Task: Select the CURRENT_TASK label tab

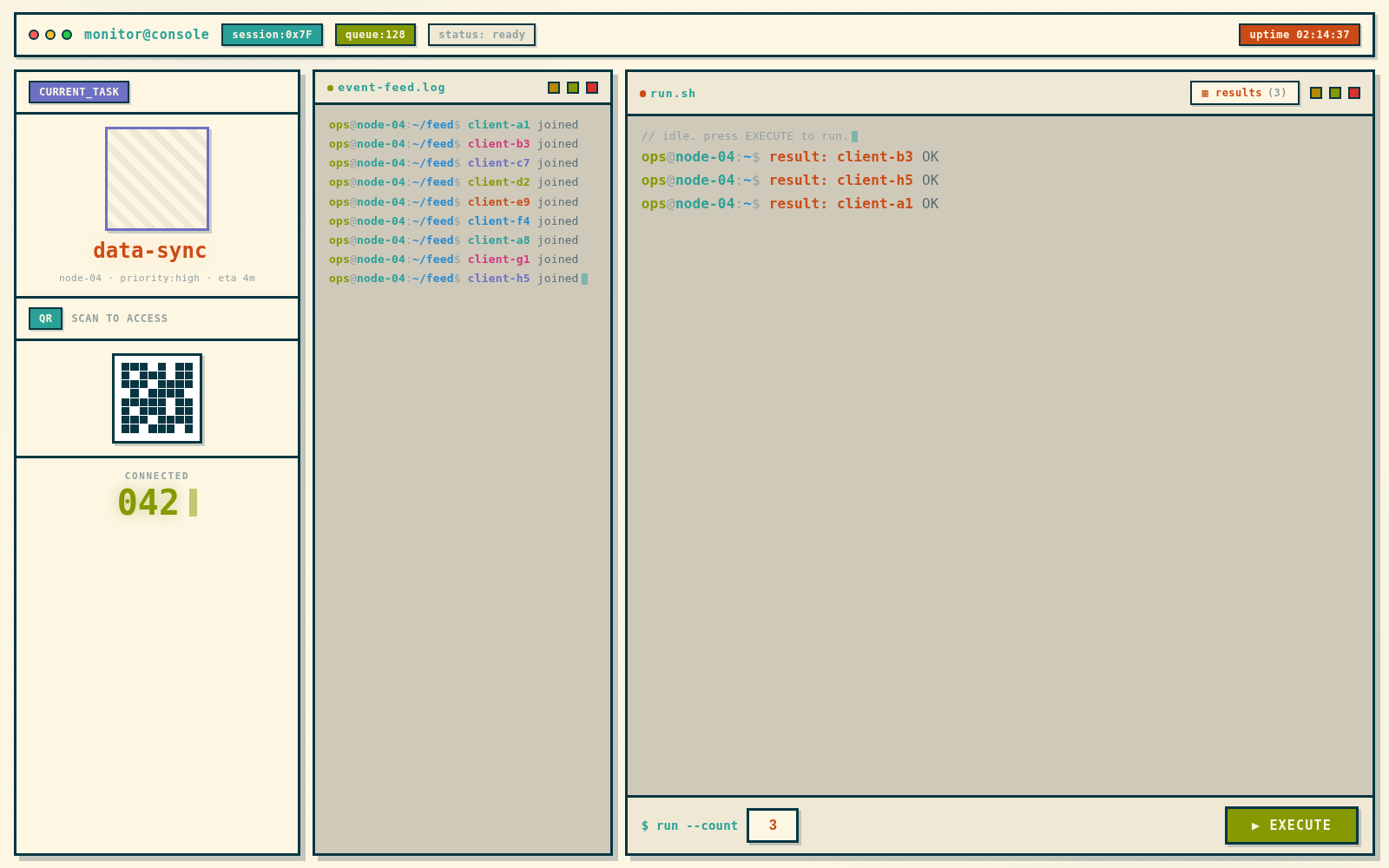Action: coord(79,92)
